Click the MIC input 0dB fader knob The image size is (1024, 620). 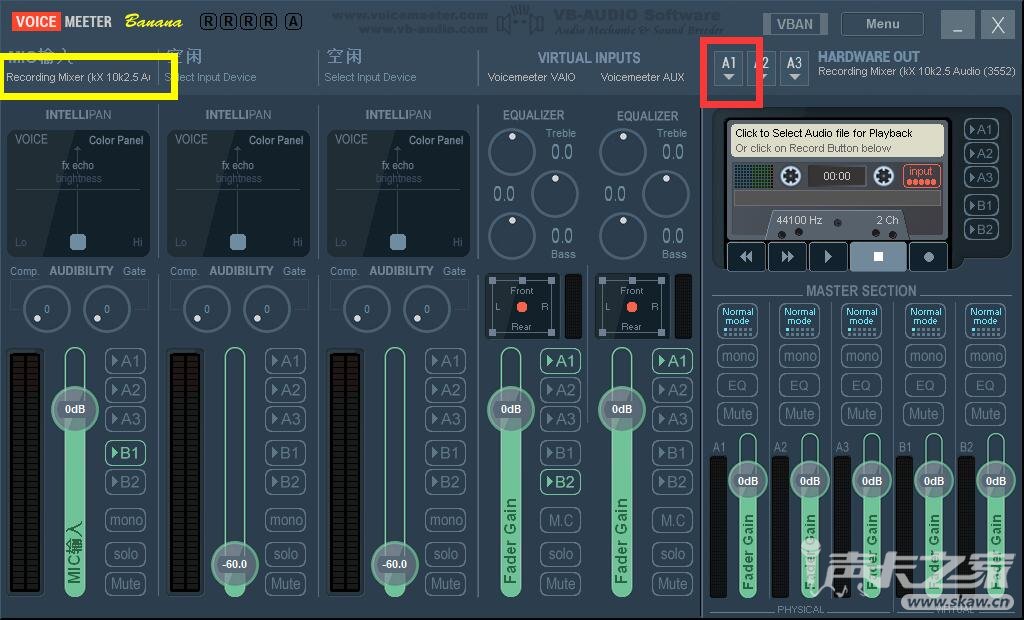75,410
